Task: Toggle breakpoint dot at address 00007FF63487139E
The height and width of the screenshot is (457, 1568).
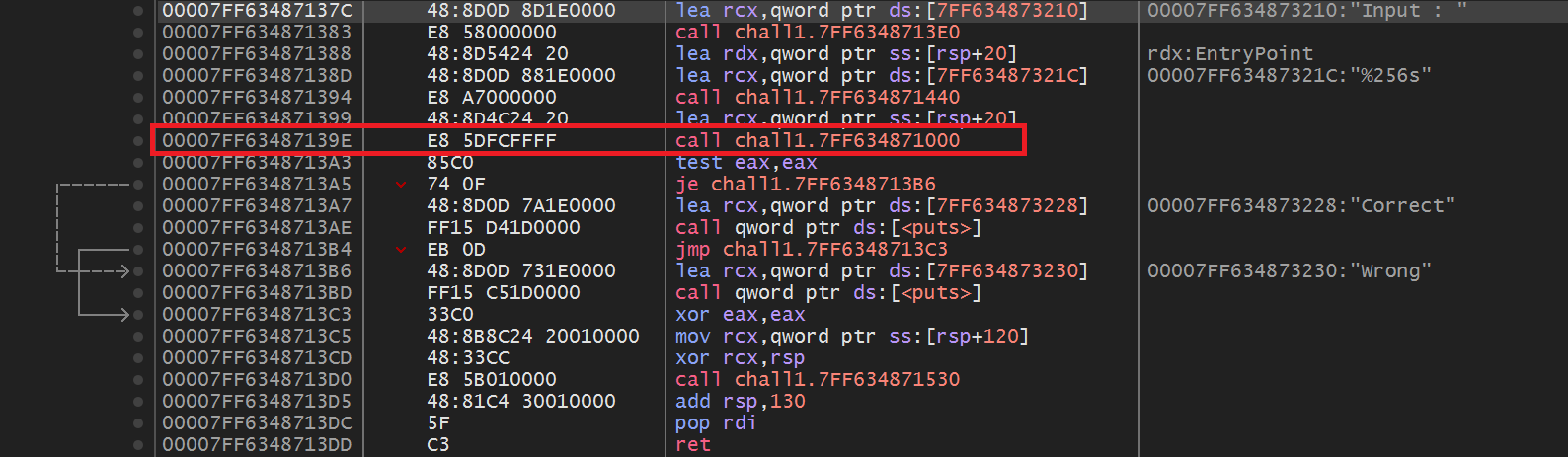Action: click(138, 140)
